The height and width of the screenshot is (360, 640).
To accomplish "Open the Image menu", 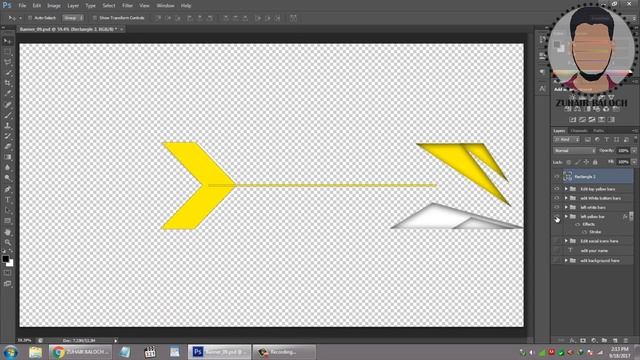I will (x=54, y=6).
